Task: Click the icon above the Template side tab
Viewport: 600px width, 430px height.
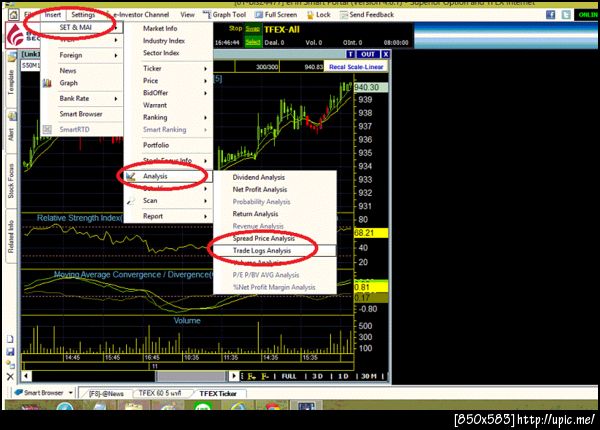Action: click(x=12, y=57)
